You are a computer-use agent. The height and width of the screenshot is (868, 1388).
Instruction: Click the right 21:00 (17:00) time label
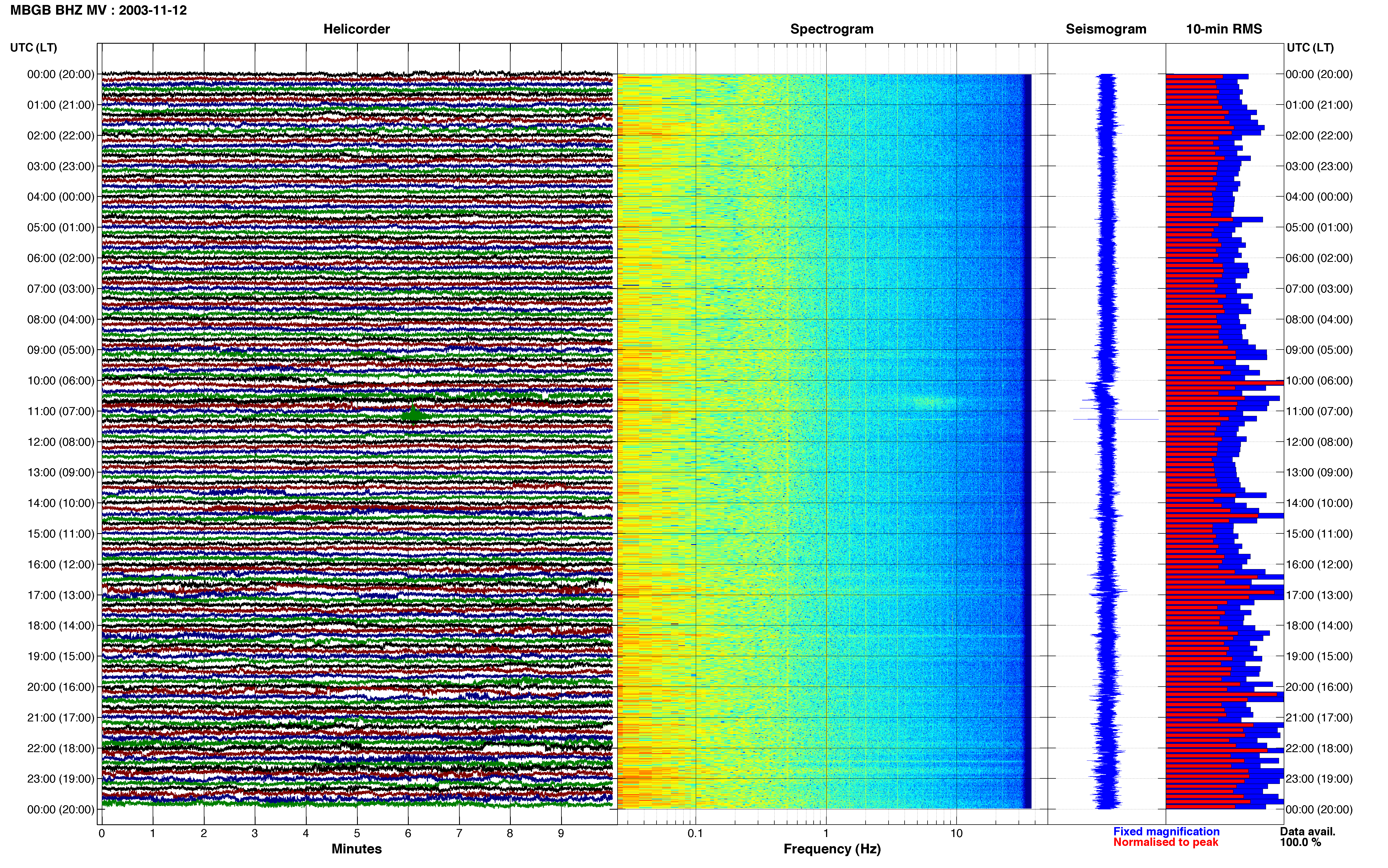pos(1319,718)
